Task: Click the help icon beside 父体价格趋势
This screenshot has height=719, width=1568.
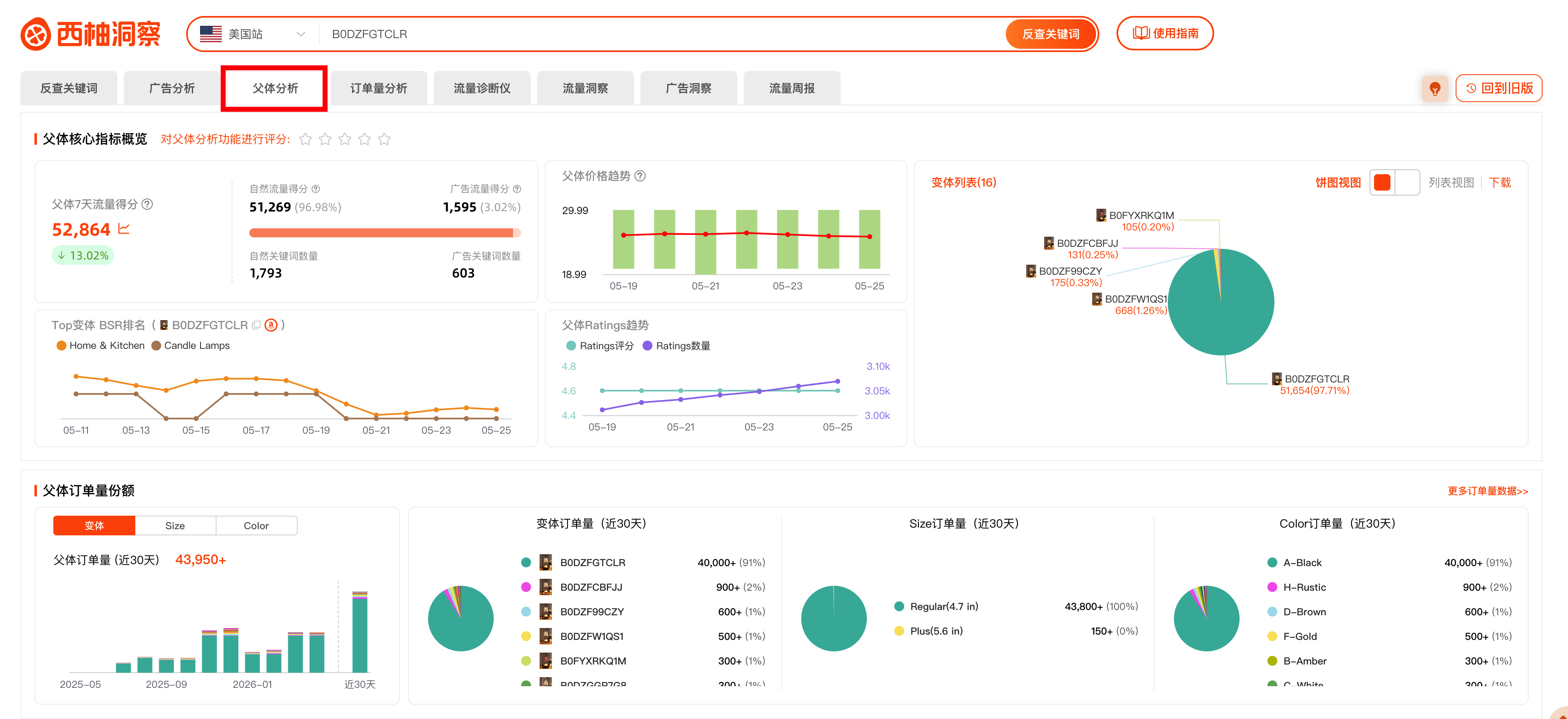Action: click(x=640, y=176)
